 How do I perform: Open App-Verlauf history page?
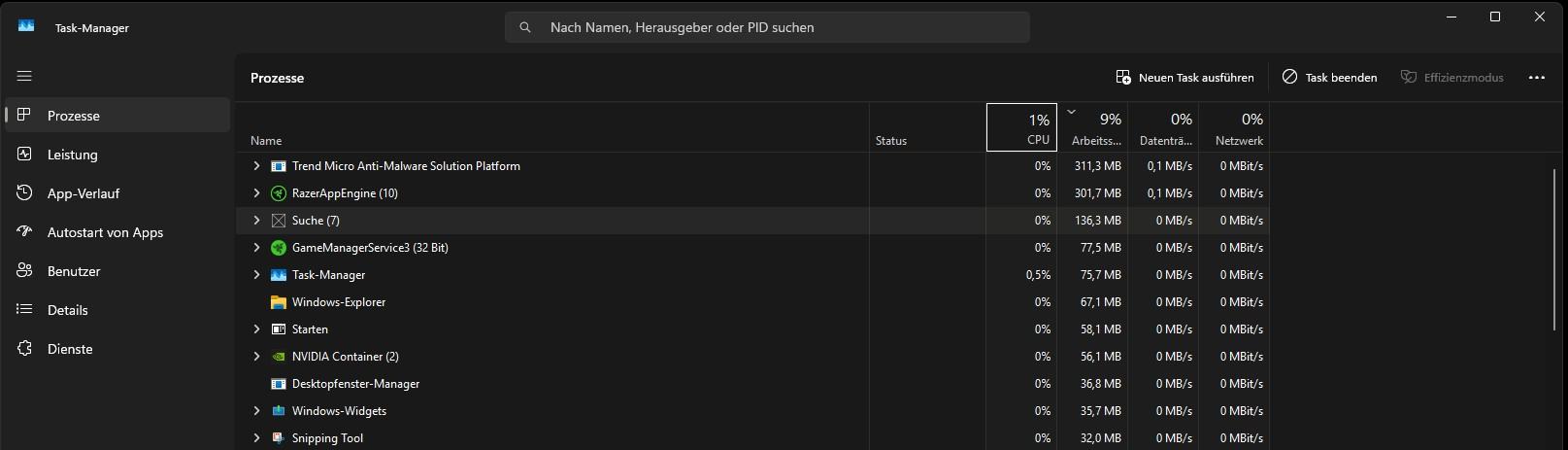(x=83, y=193)
